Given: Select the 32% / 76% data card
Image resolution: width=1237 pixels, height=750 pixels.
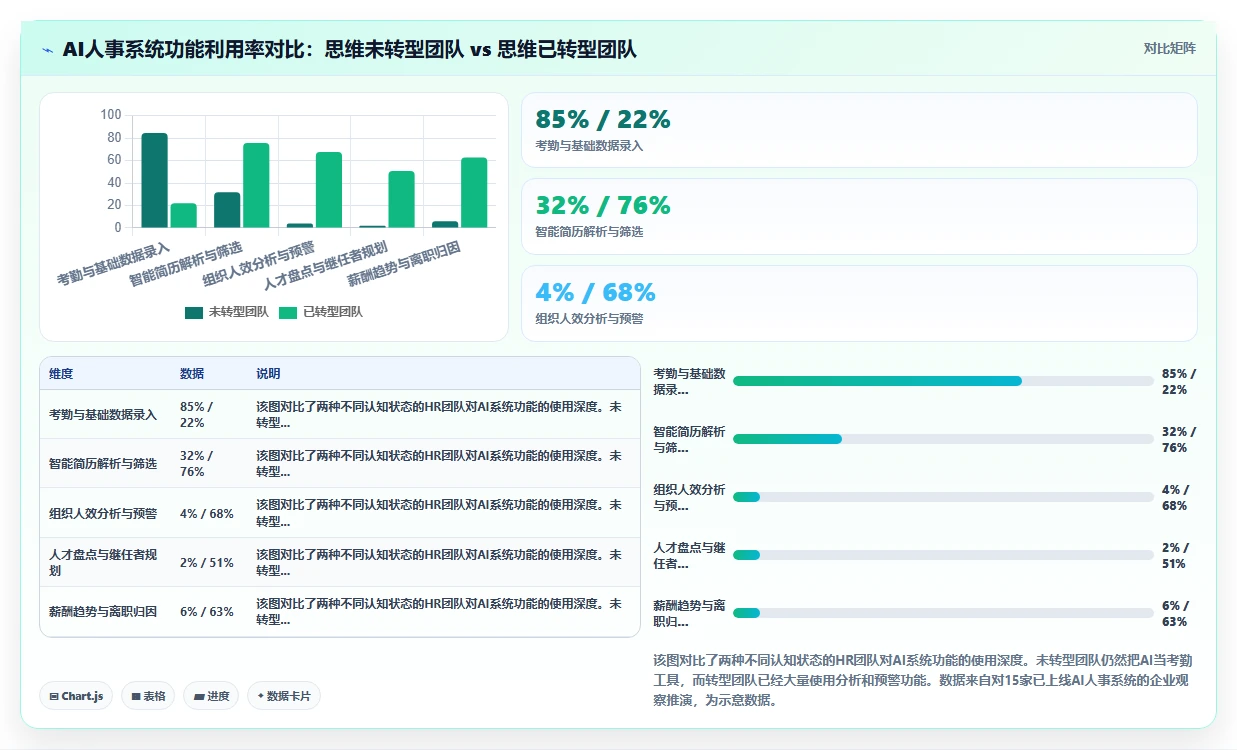Looking at the screenshot, I should (x=859, y=216).
